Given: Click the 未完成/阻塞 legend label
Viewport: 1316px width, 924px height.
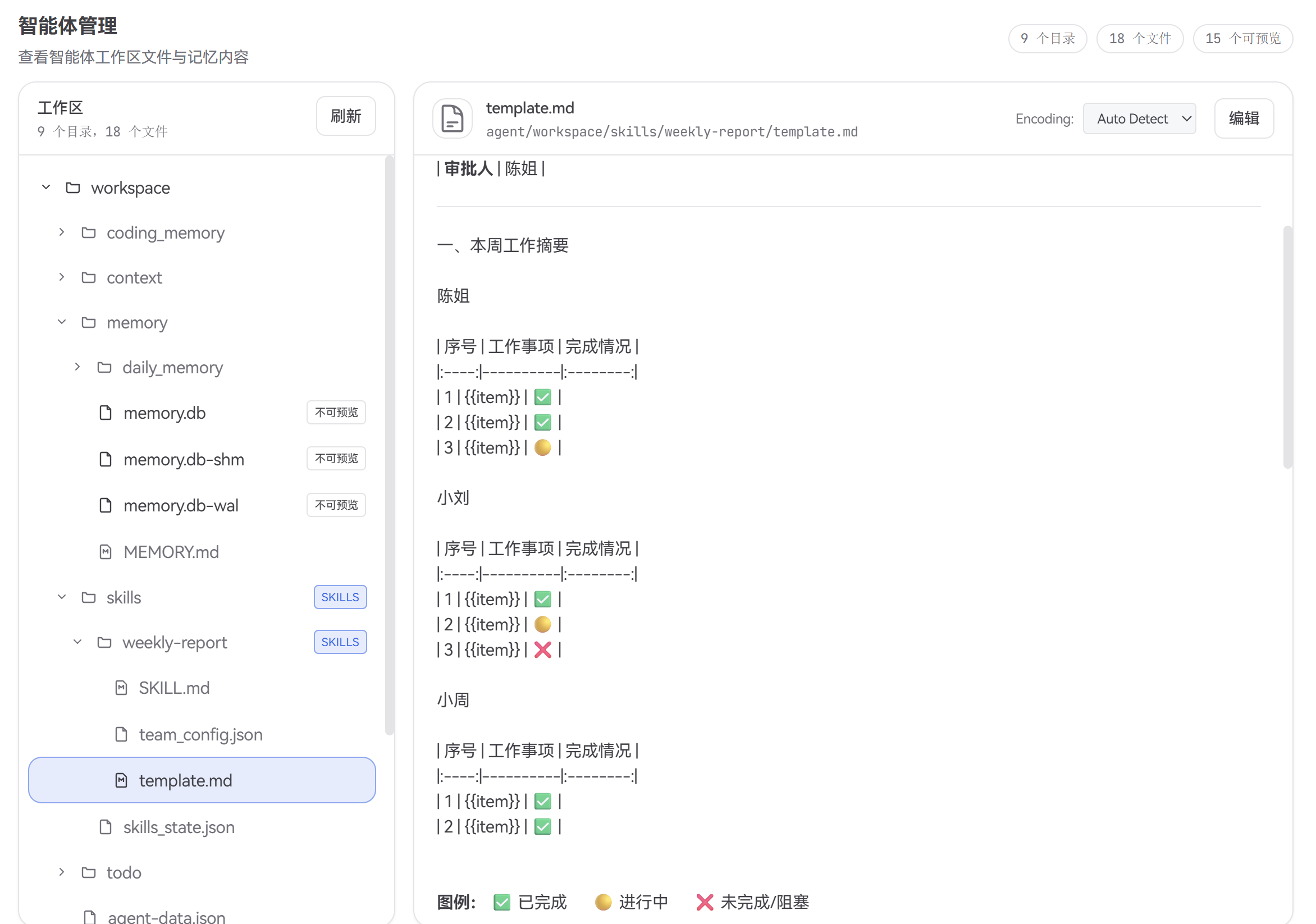Looking at the screenshot, I should coord(765,902).
